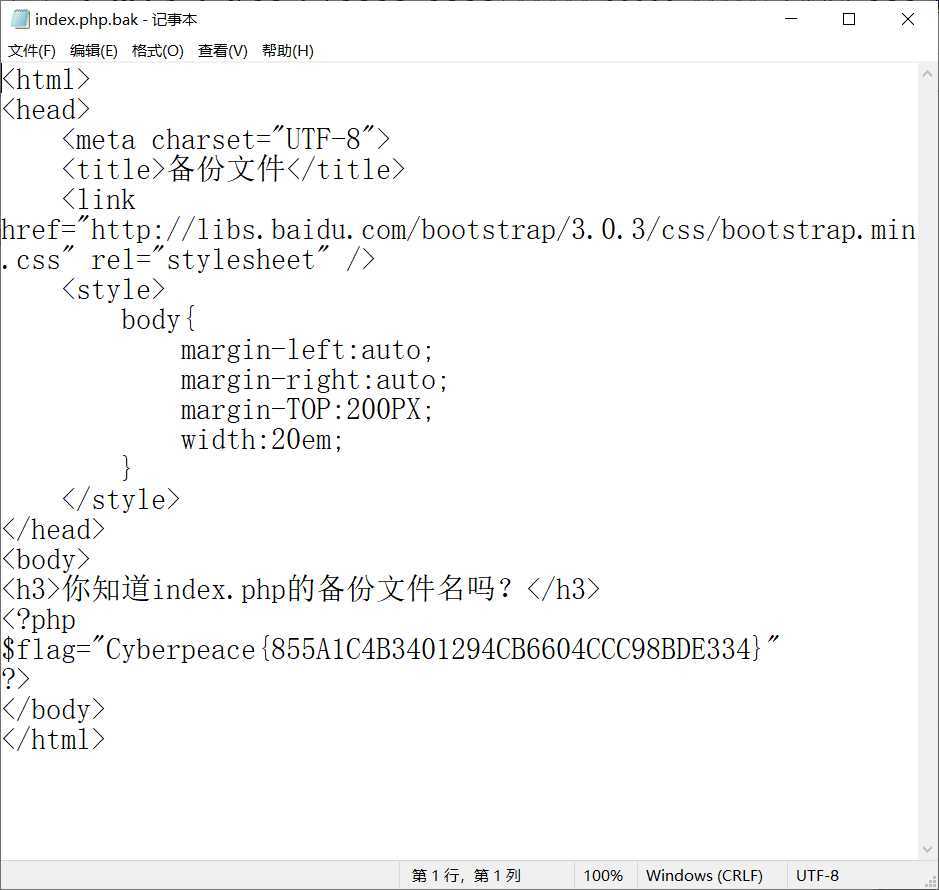Click the margin-right:auto; line
Viewport: 939px width, 890px height.
pos(314,380)
